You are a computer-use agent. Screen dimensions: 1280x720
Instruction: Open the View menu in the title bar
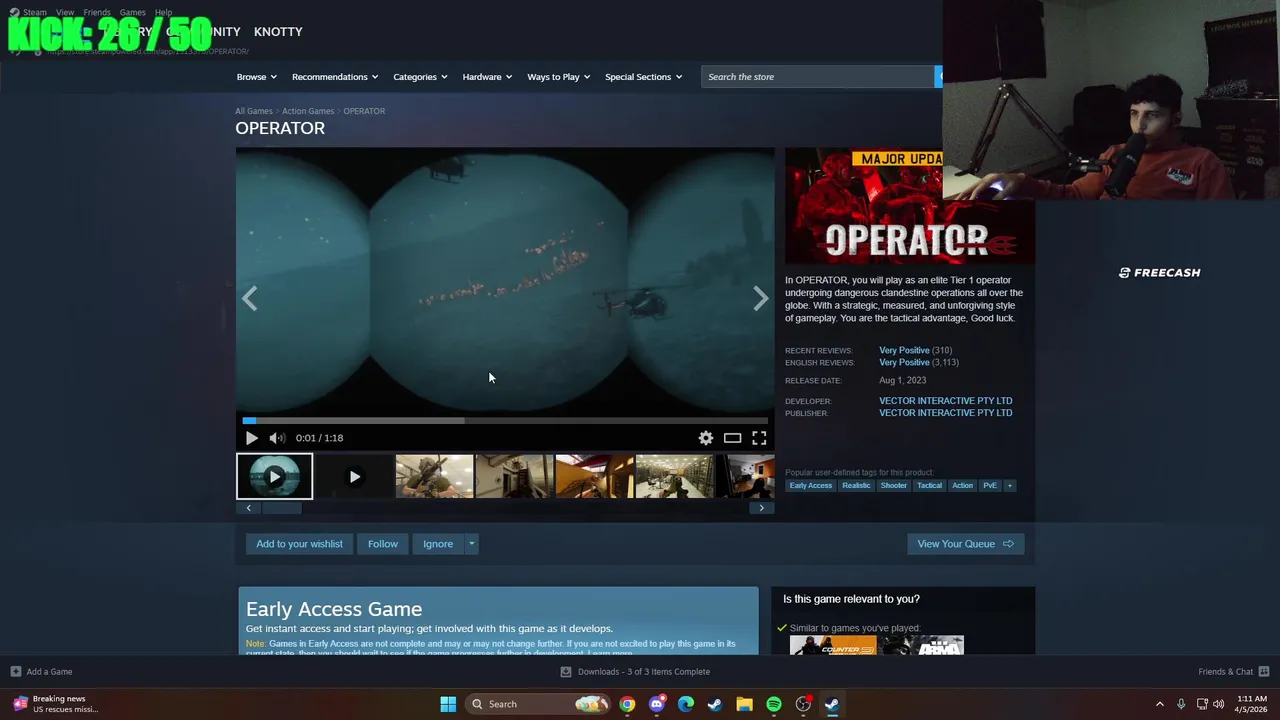65,13
